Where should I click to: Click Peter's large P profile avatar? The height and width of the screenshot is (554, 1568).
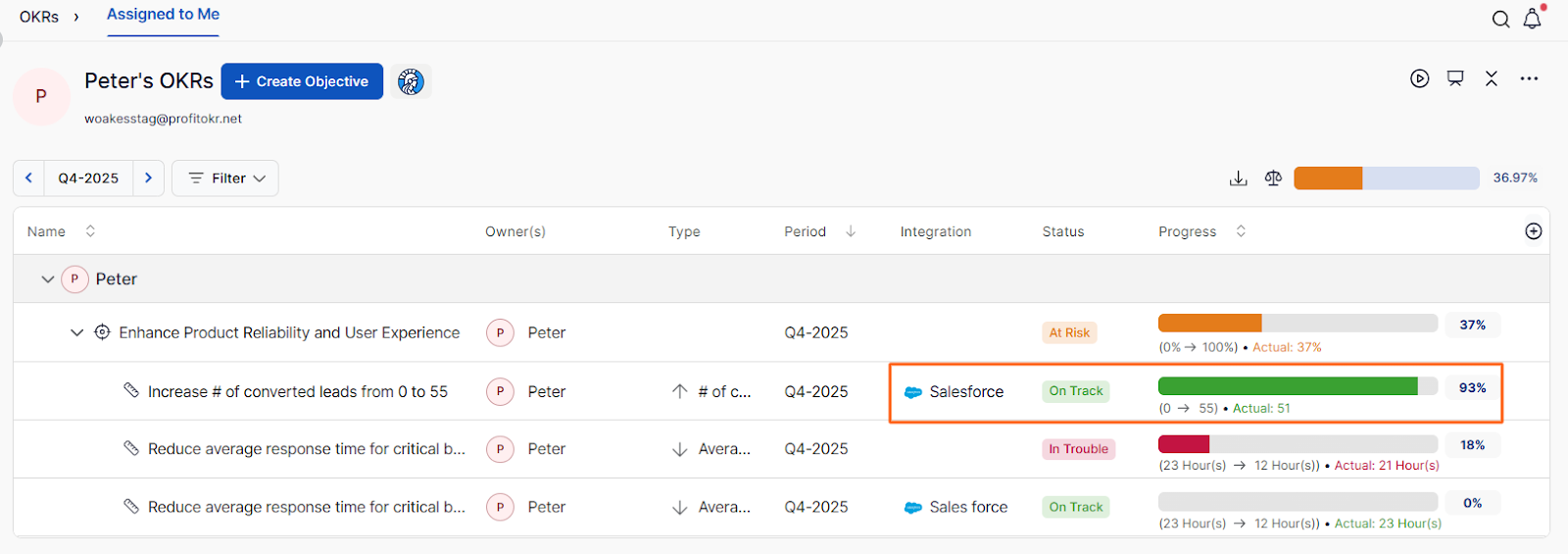tap(41, 96)
